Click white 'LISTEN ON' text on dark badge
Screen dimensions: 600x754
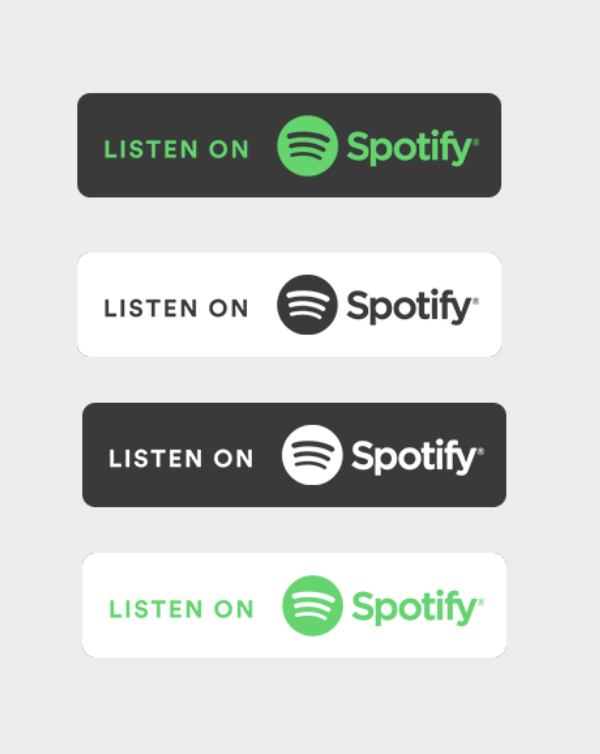point(181,458)
